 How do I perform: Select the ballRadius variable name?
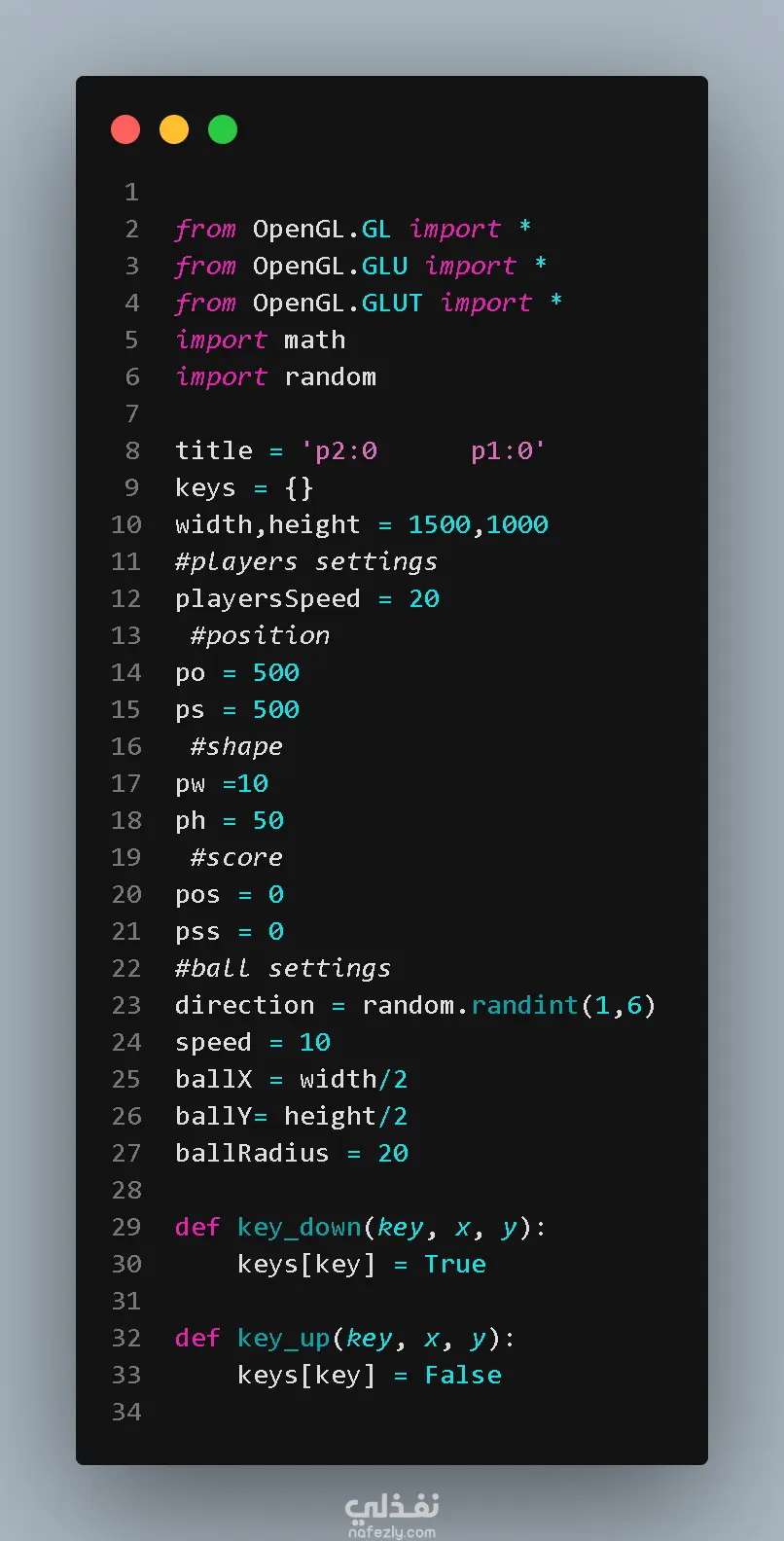pos(252,1154)
